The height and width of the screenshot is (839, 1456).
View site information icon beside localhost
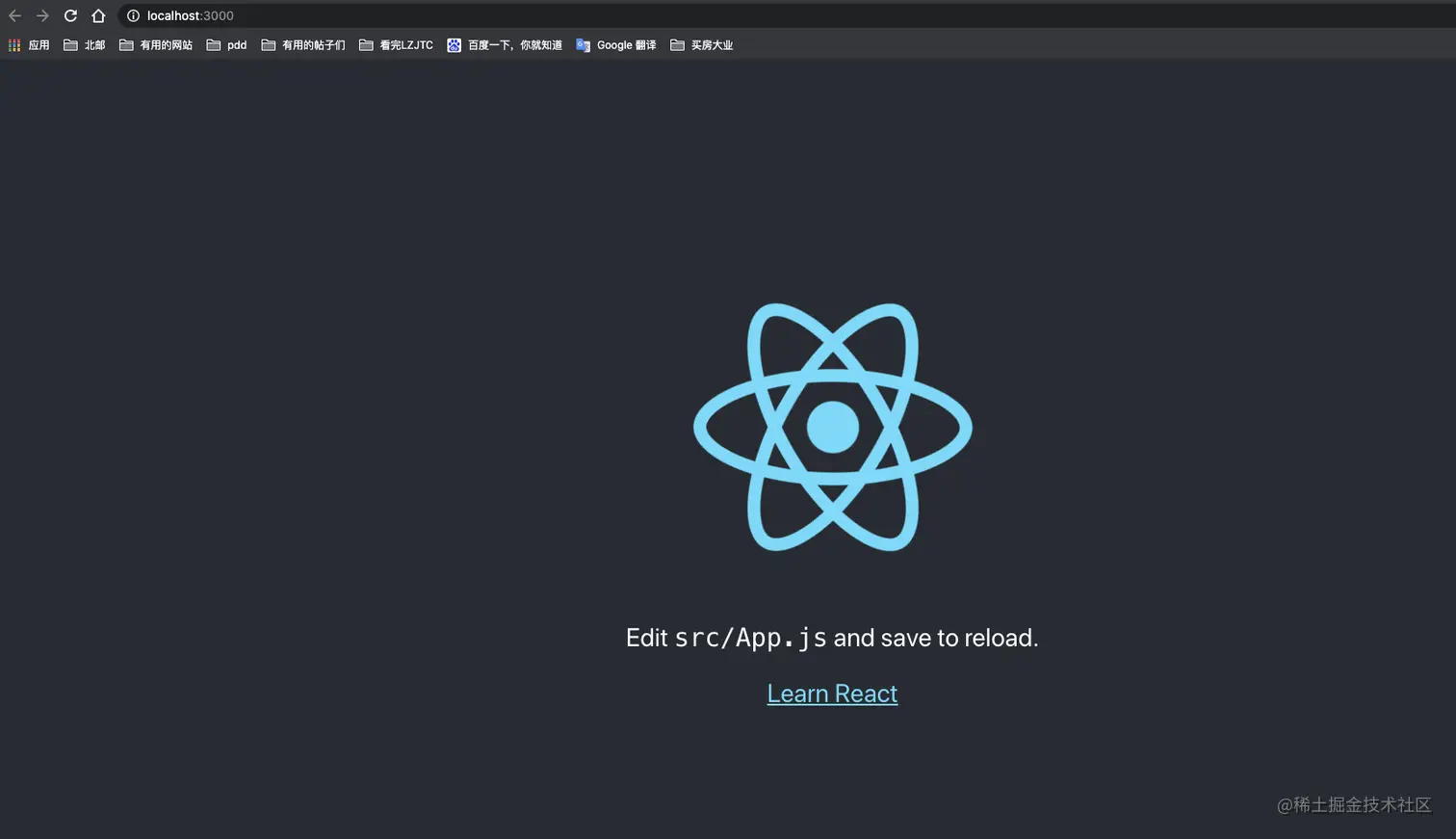click(x=133, y=15)
